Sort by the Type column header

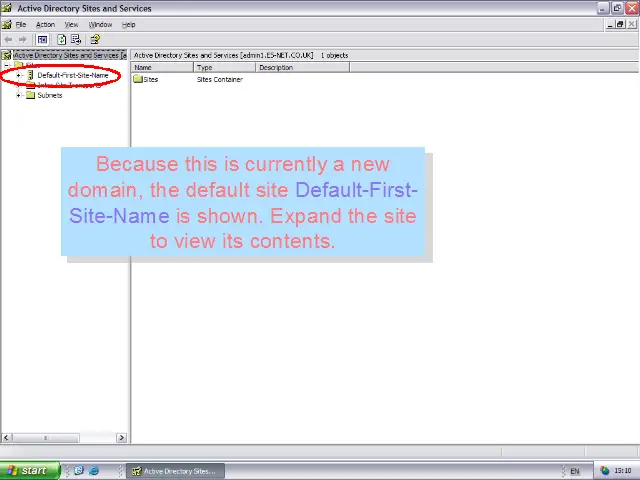tap(224, 68)
